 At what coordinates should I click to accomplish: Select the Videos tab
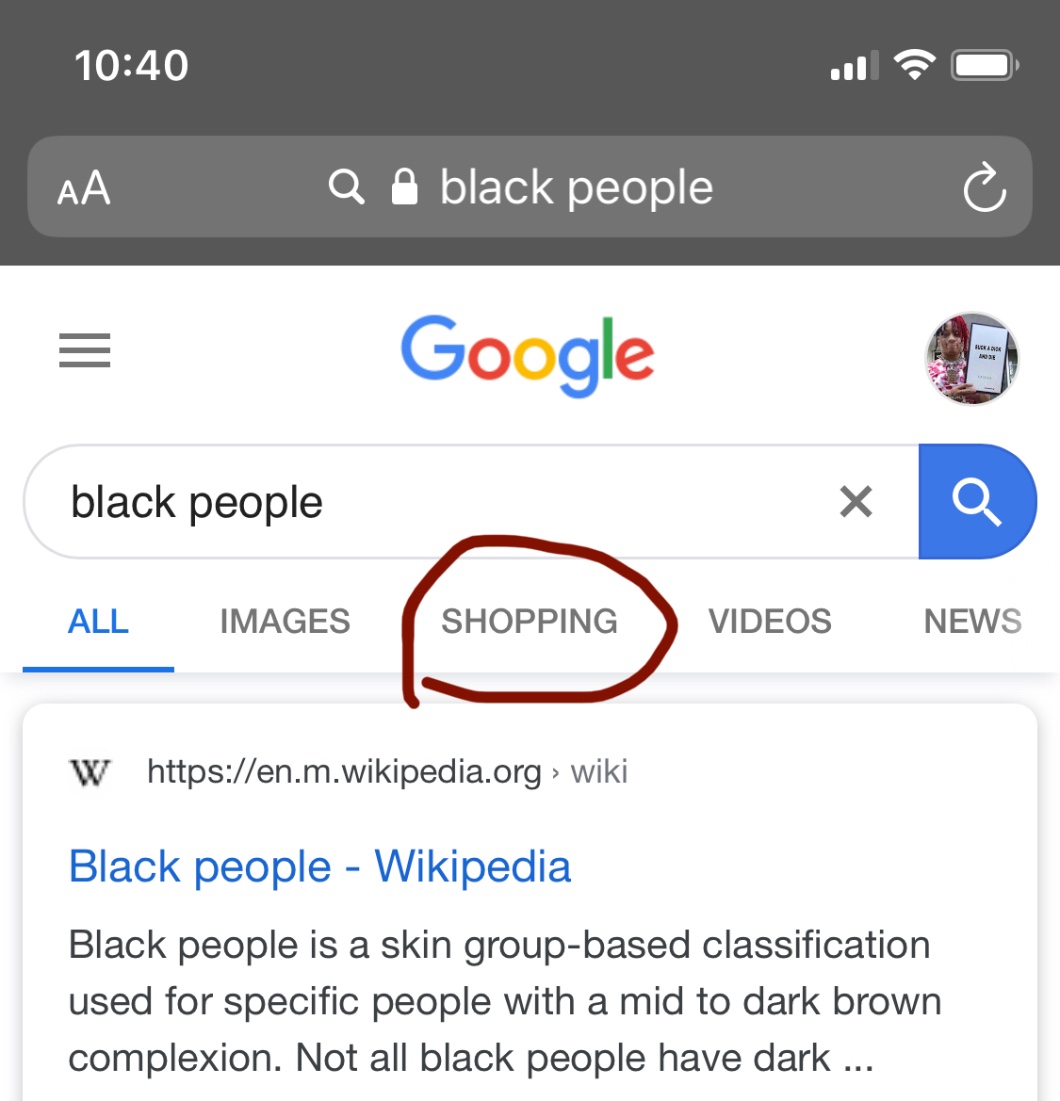point(769,621)
